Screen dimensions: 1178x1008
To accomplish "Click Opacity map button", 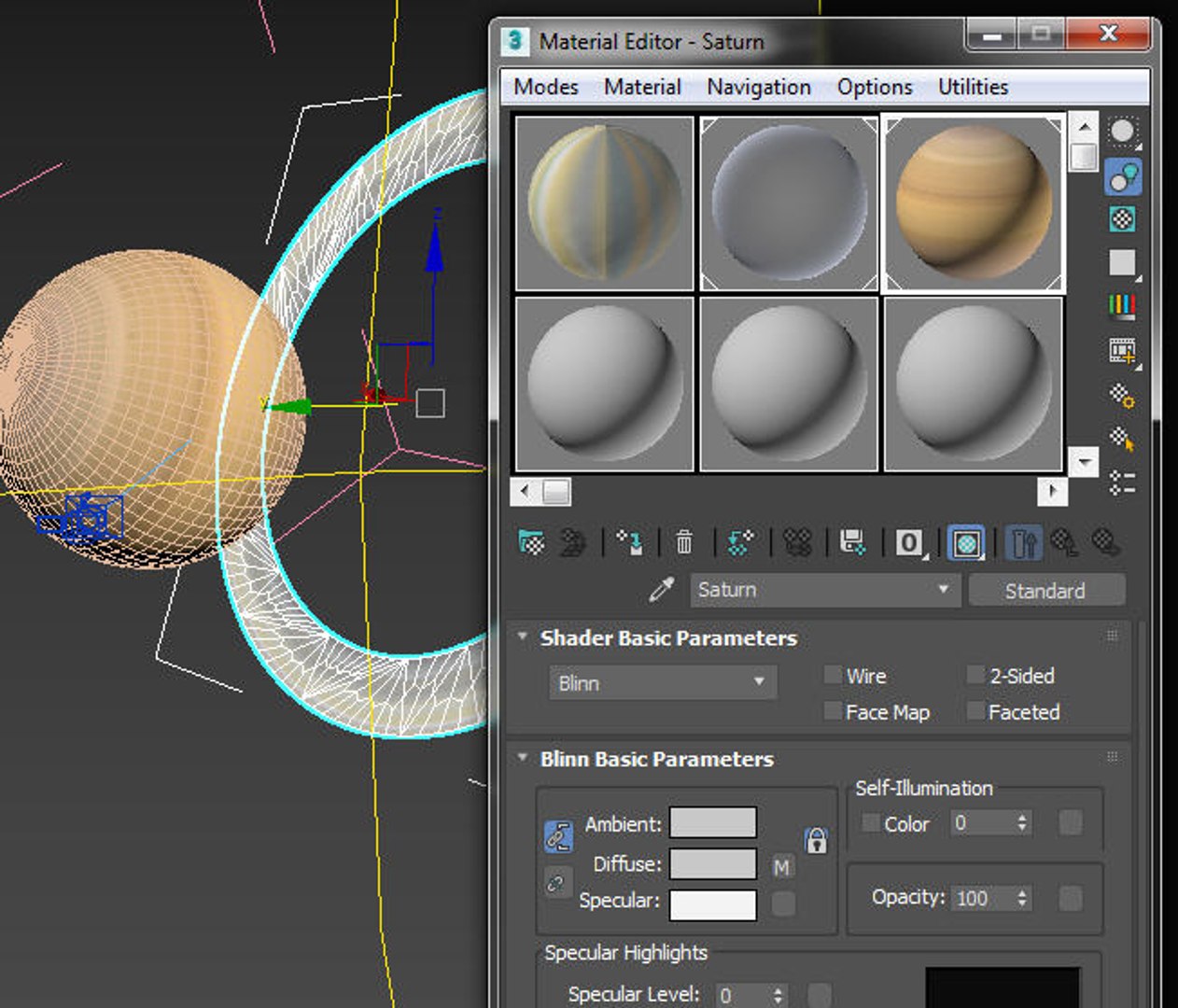I will pyautogui.click(x=1071, y=898).
